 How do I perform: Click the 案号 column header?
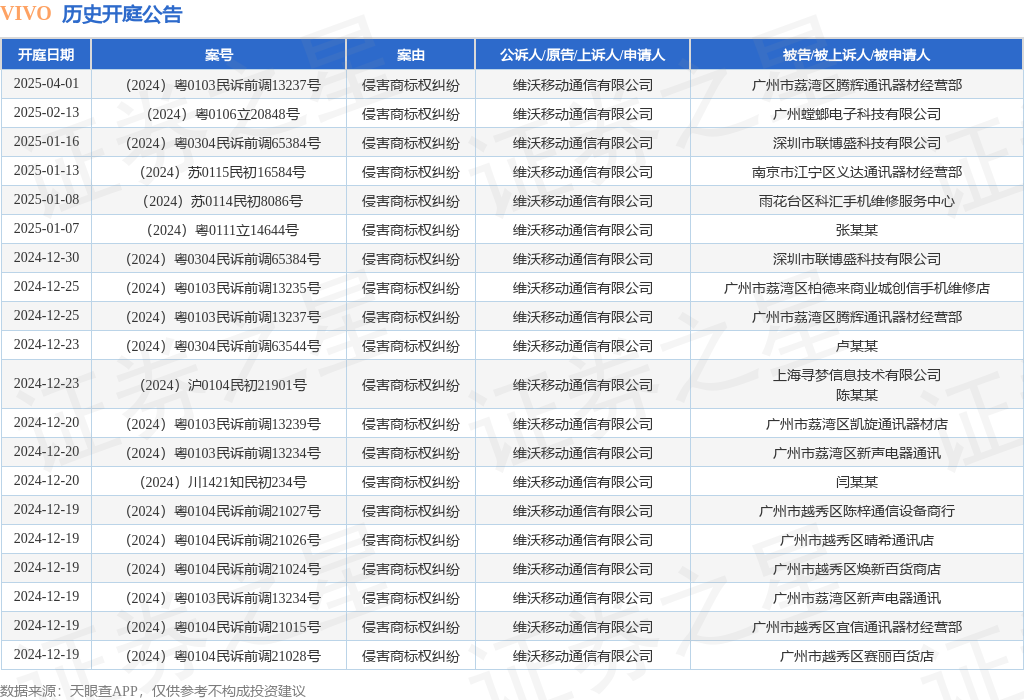(x=219, y=55)
